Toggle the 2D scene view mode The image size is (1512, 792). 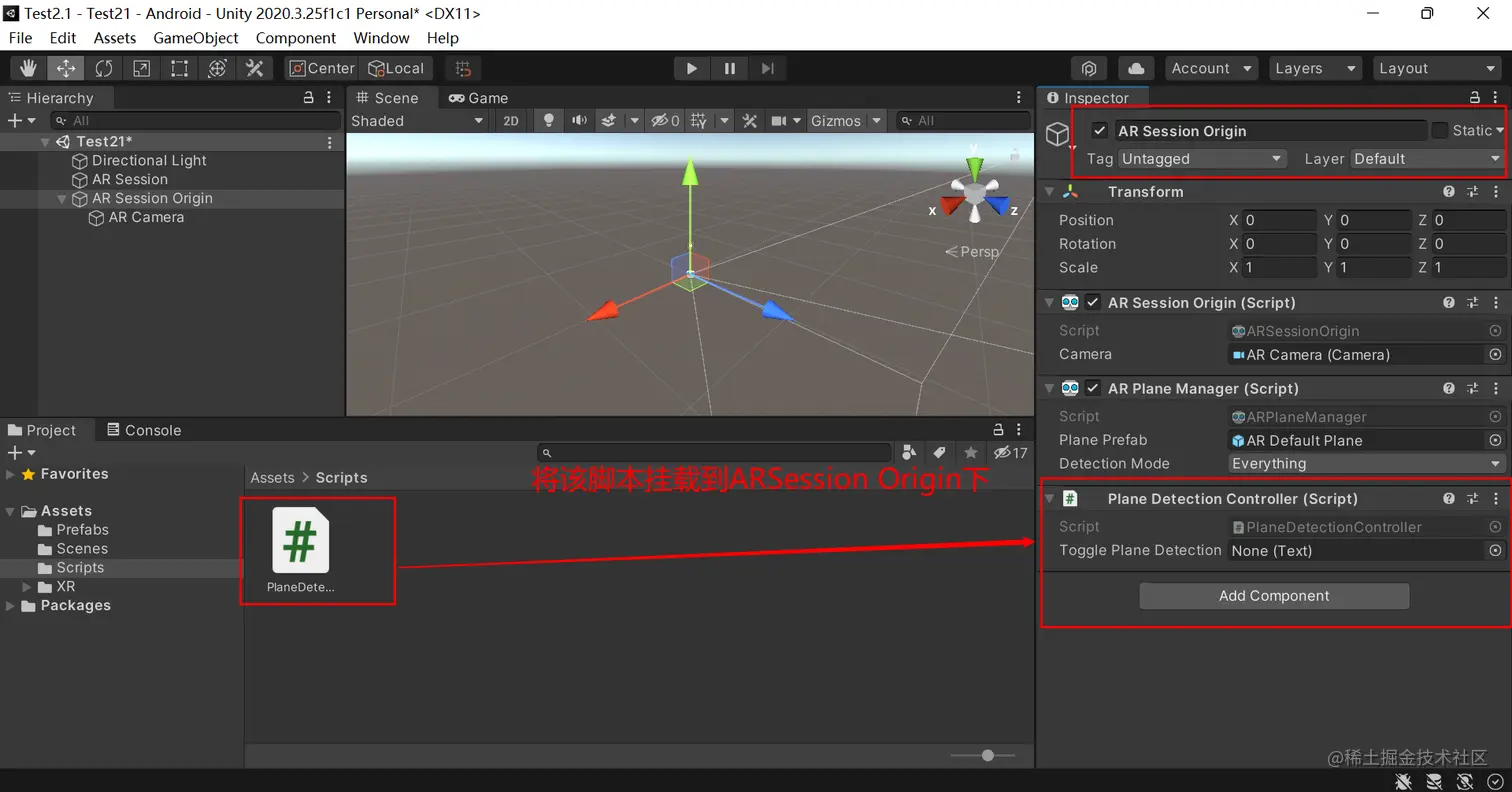coord(511,120)
